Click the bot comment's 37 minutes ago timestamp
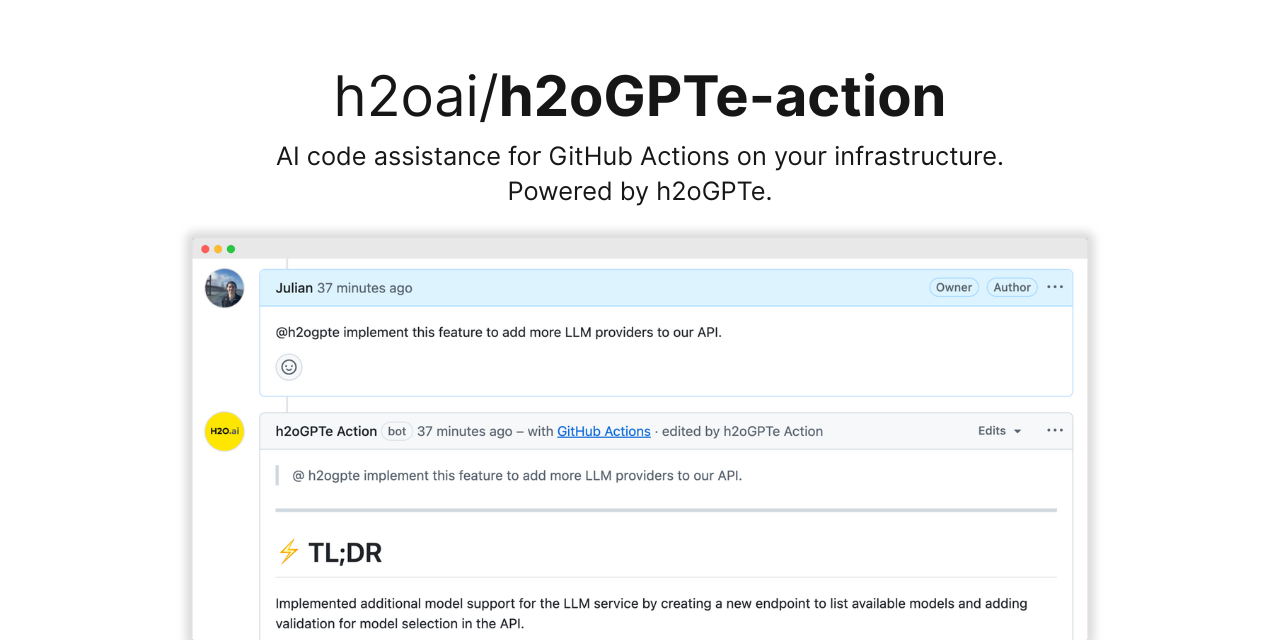The height and width of the screenshot is (640, 1280). [464, 431]
